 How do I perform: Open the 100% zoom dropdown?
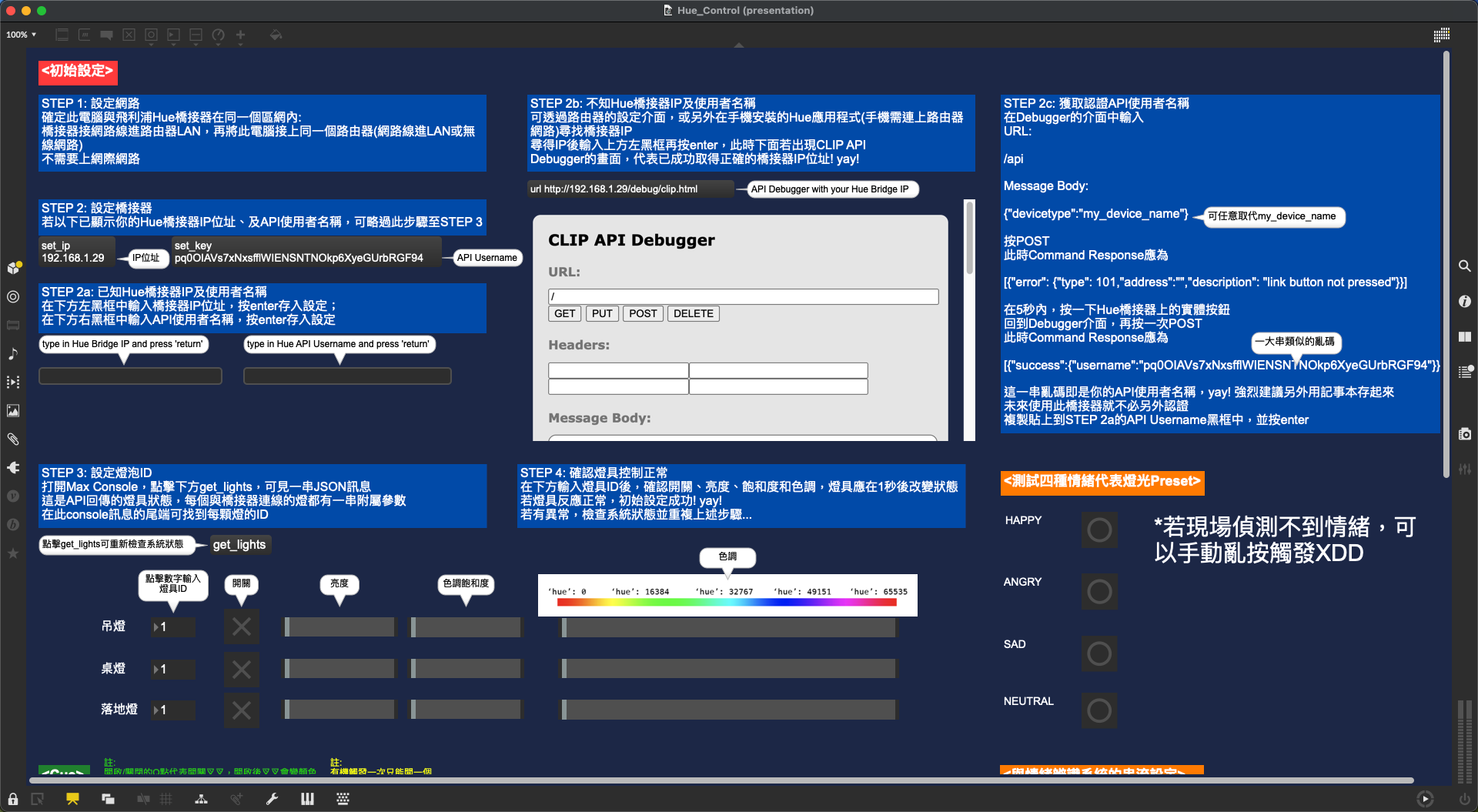pyautogui.click(x=22, y=35)
